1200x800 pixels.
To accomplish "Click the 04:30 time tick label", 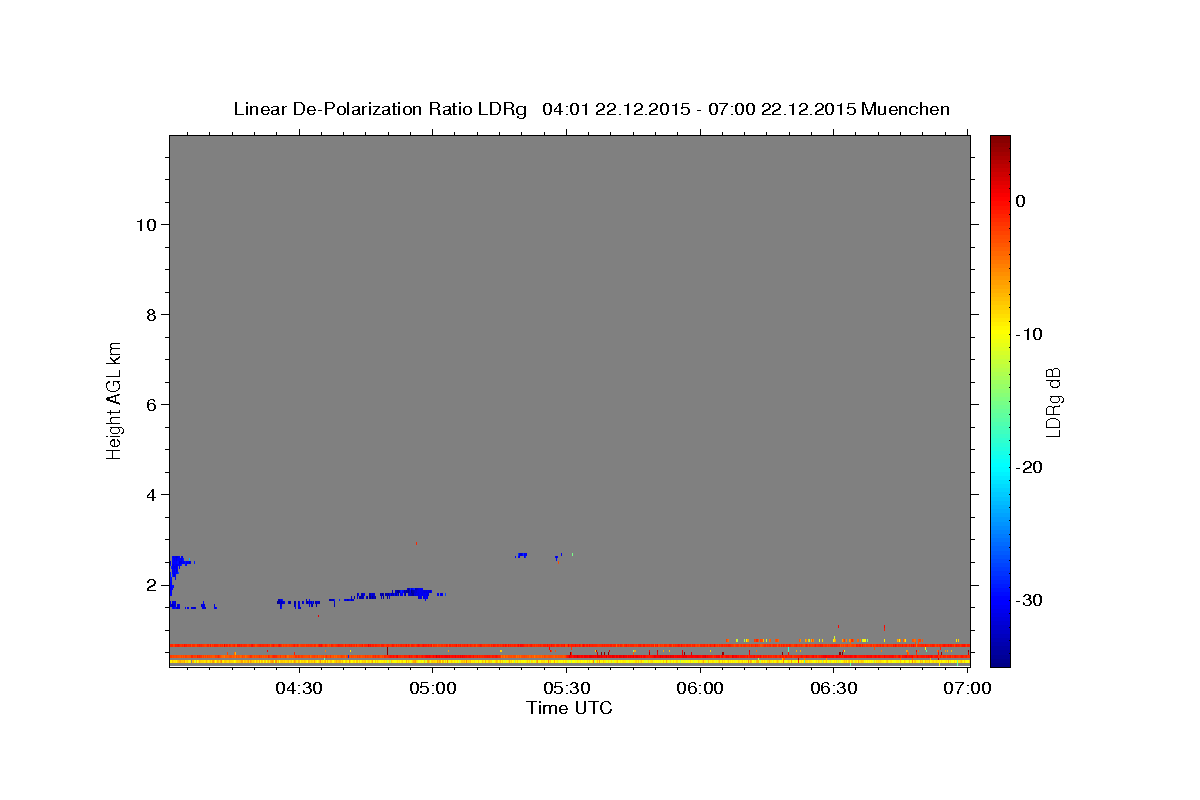I will tap(298, 688).
